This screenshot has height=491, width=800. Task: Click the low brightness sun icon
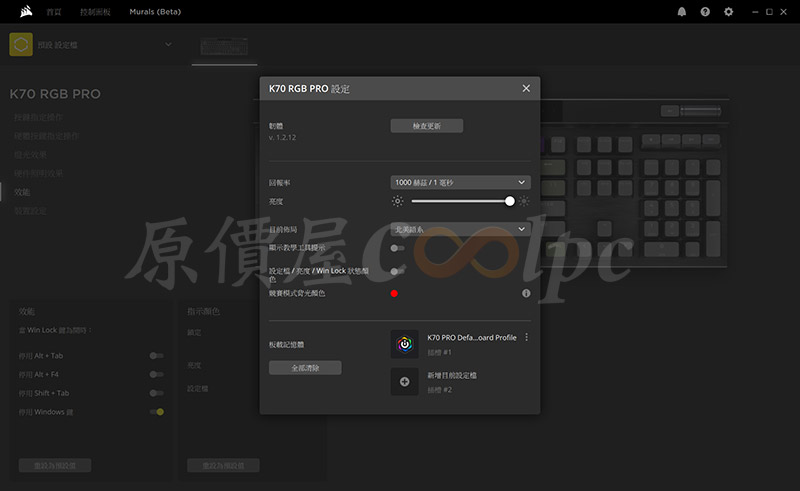click(397, 201)
